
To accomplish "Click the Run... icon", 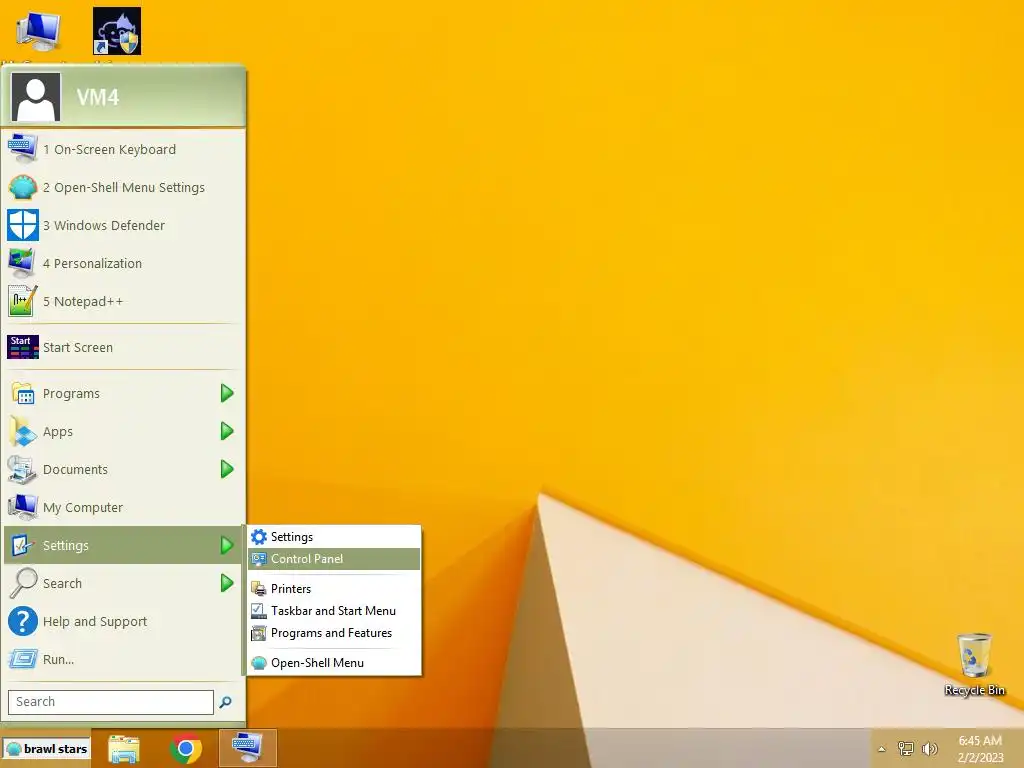I will pyautogui.click(x=22, y=659).
